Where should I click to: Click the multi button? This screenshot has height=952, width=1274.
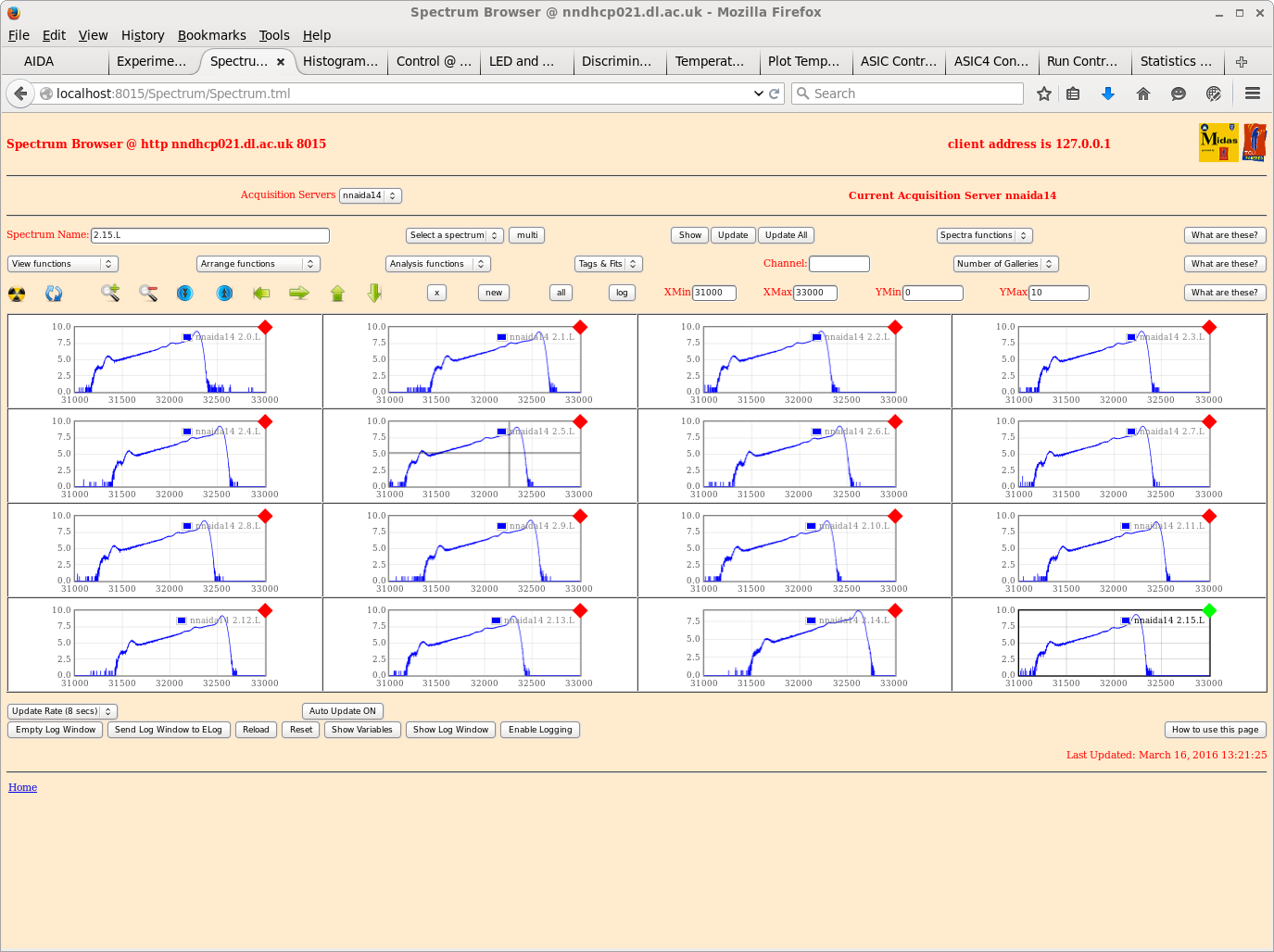[x=527, y=235]
